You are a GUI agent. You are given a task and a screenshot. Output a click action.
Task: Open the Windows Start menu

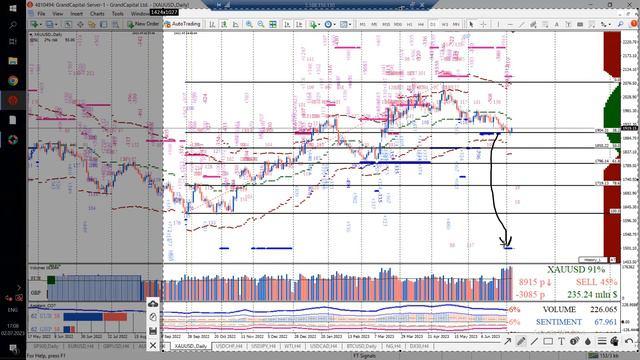coord(13,8)
